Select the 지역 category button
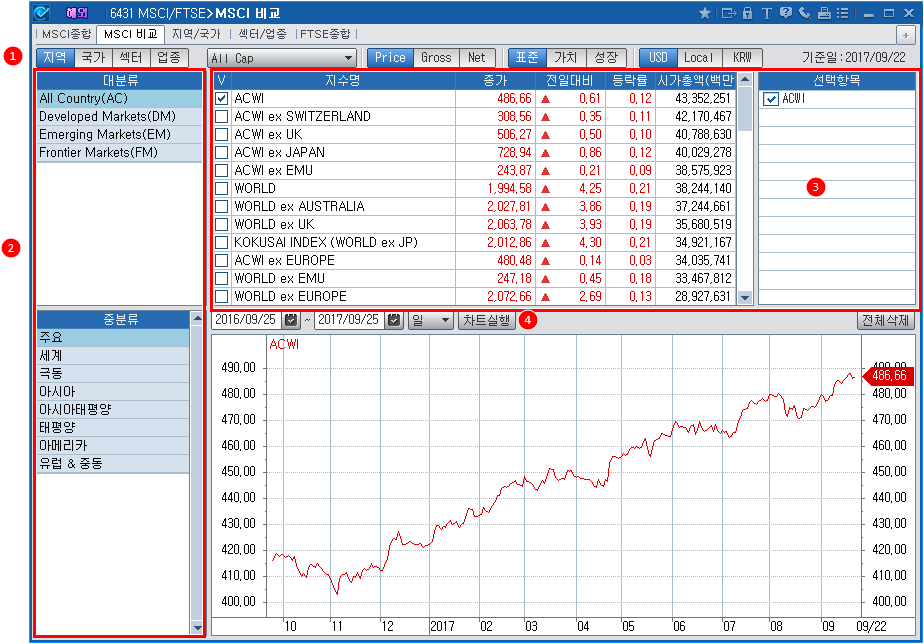 pos(55,58)
